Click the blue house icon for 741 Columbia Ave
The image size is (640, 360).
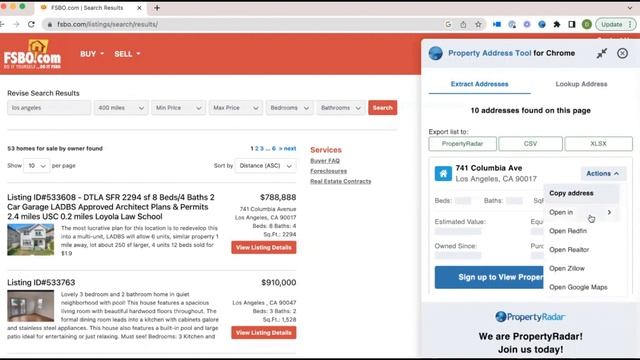pos(443,173)
